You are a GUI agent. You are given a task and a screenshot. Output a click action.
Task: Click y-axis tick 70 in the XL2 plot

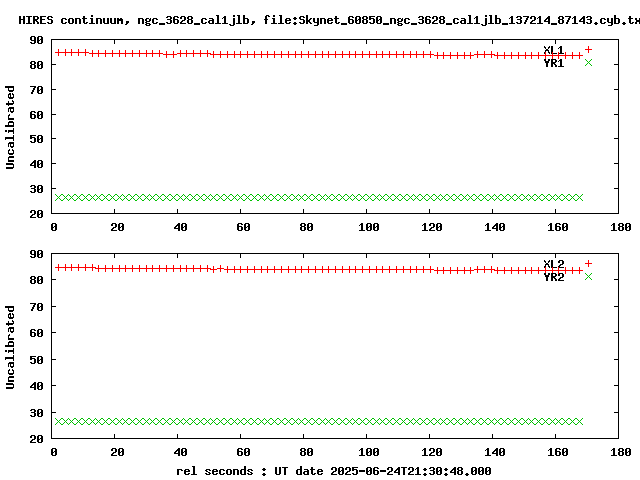pyautogui.click(x=36, y=307)
